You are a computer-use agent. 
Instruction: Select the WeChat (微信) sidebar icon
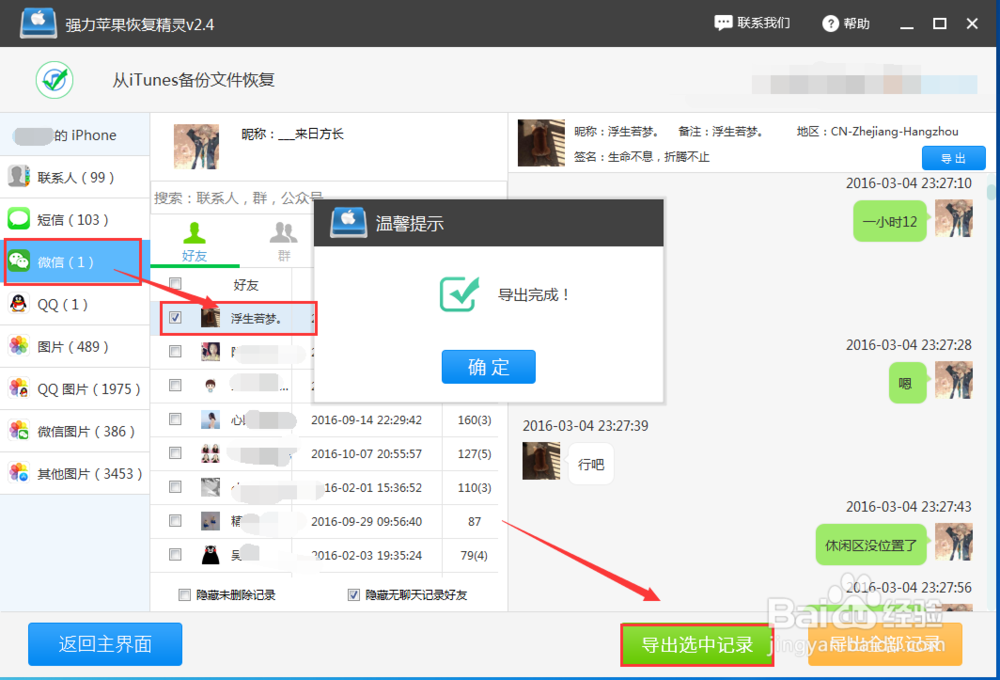(19, 261)
